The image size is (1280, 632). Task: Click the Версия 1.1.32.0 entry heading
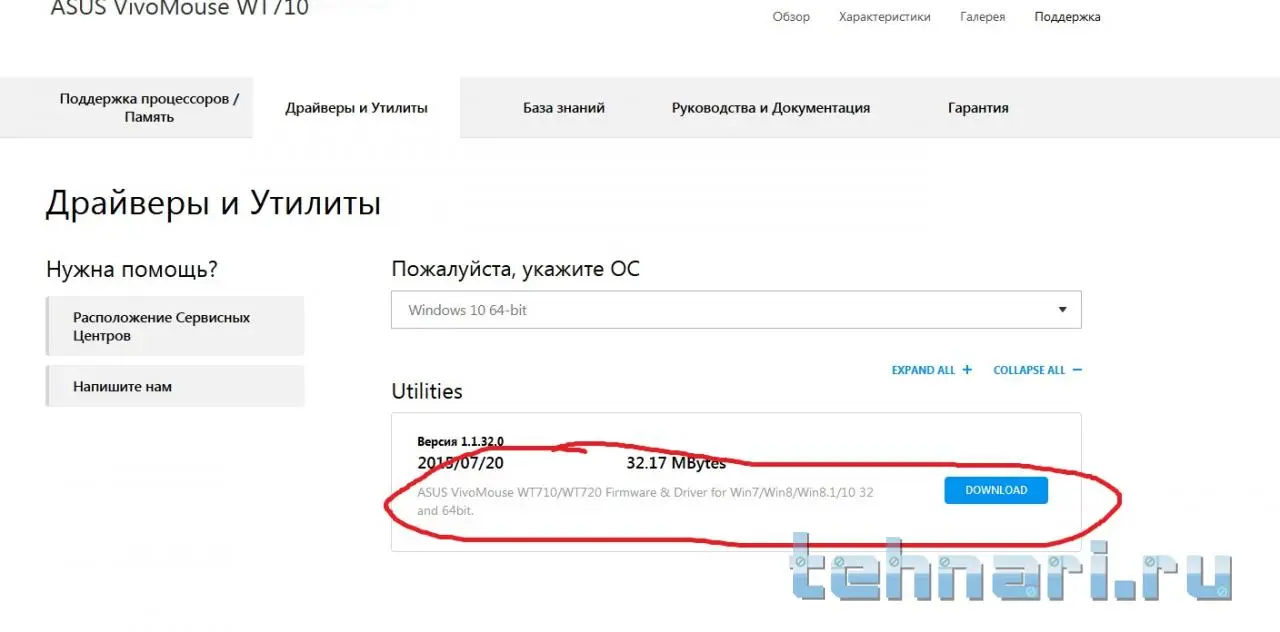click(x=460, y=441)
